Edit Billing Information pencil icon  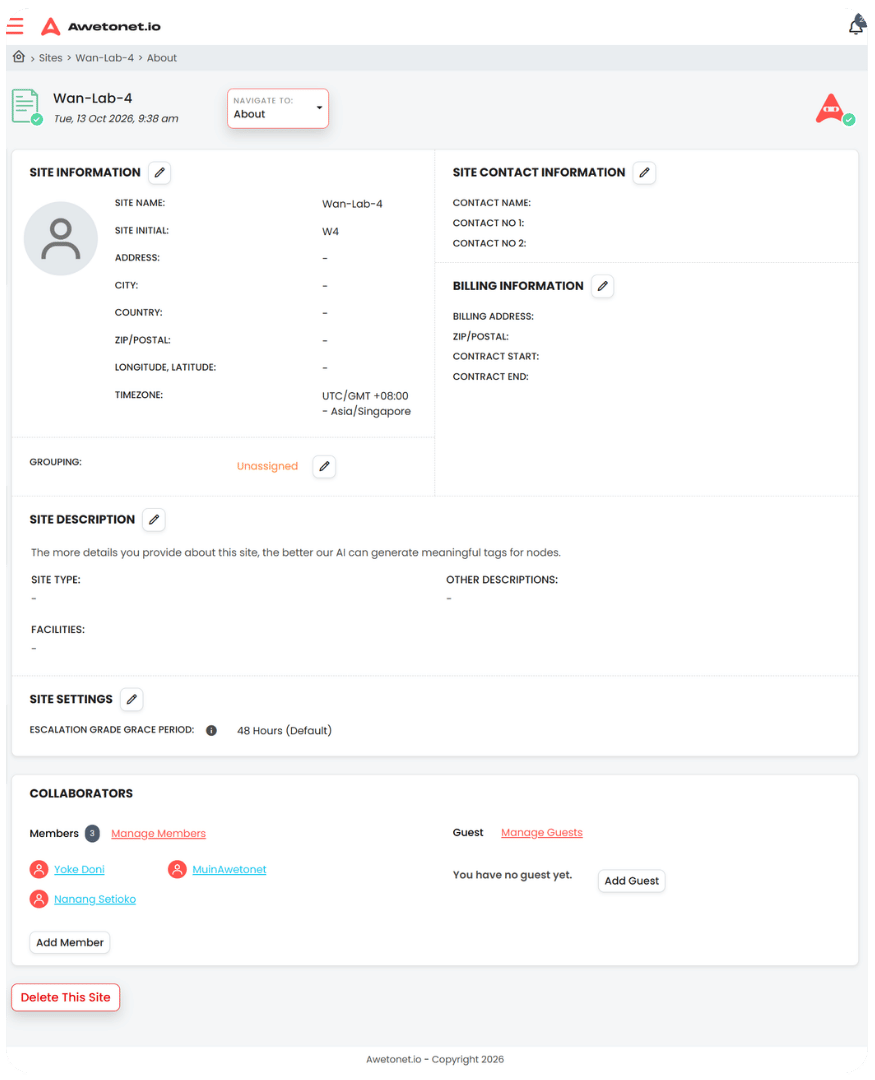(x=603, y=286)
